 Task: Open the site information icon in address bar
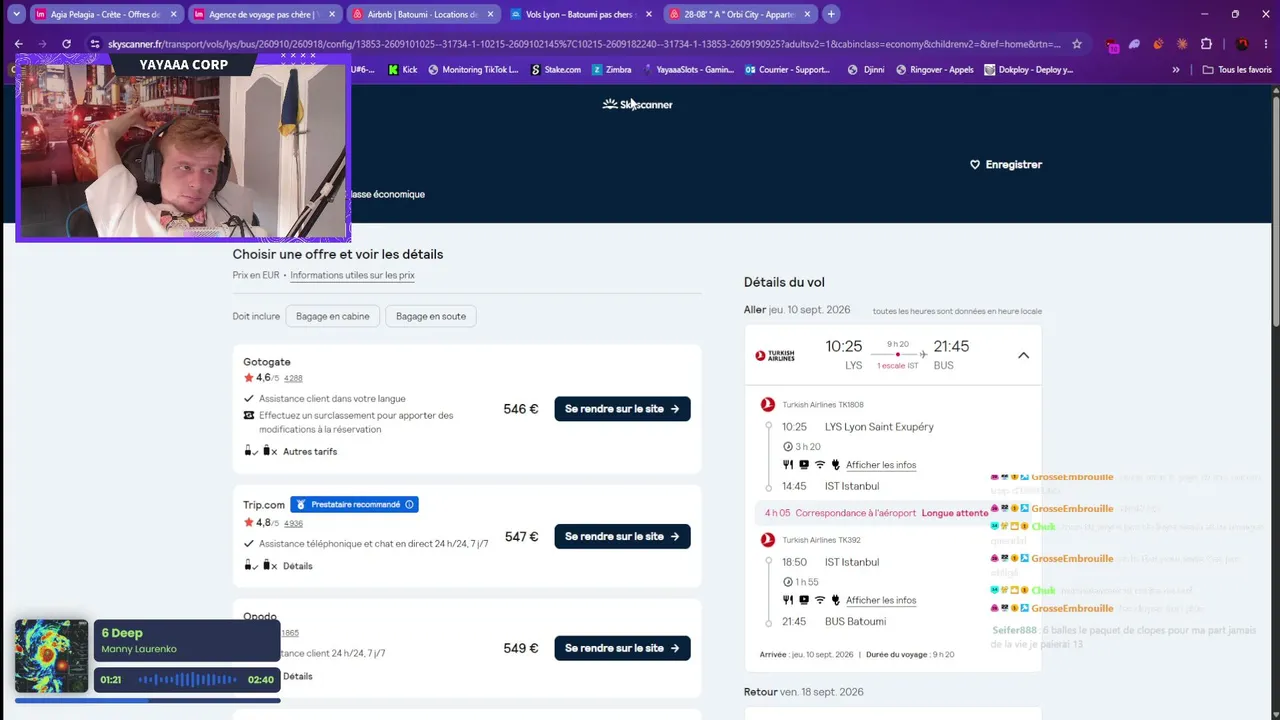coord(94,44)
